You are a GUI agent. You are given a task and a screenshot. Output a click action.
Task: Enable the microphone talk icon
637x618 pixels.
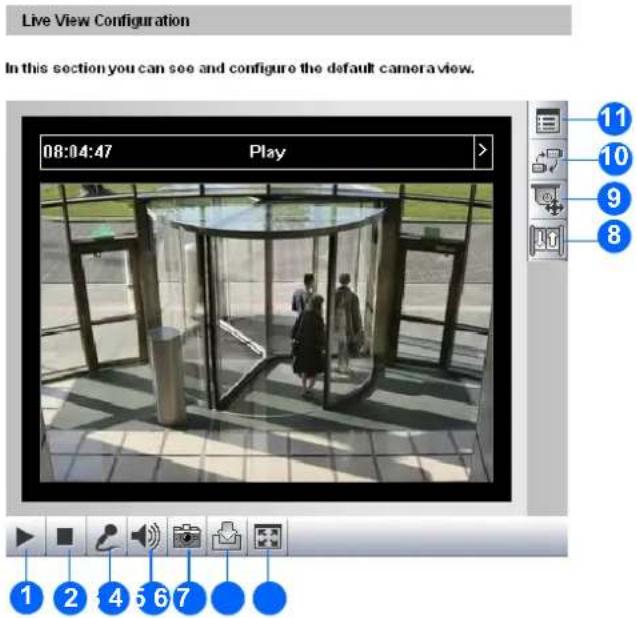(x=107, y=537)
